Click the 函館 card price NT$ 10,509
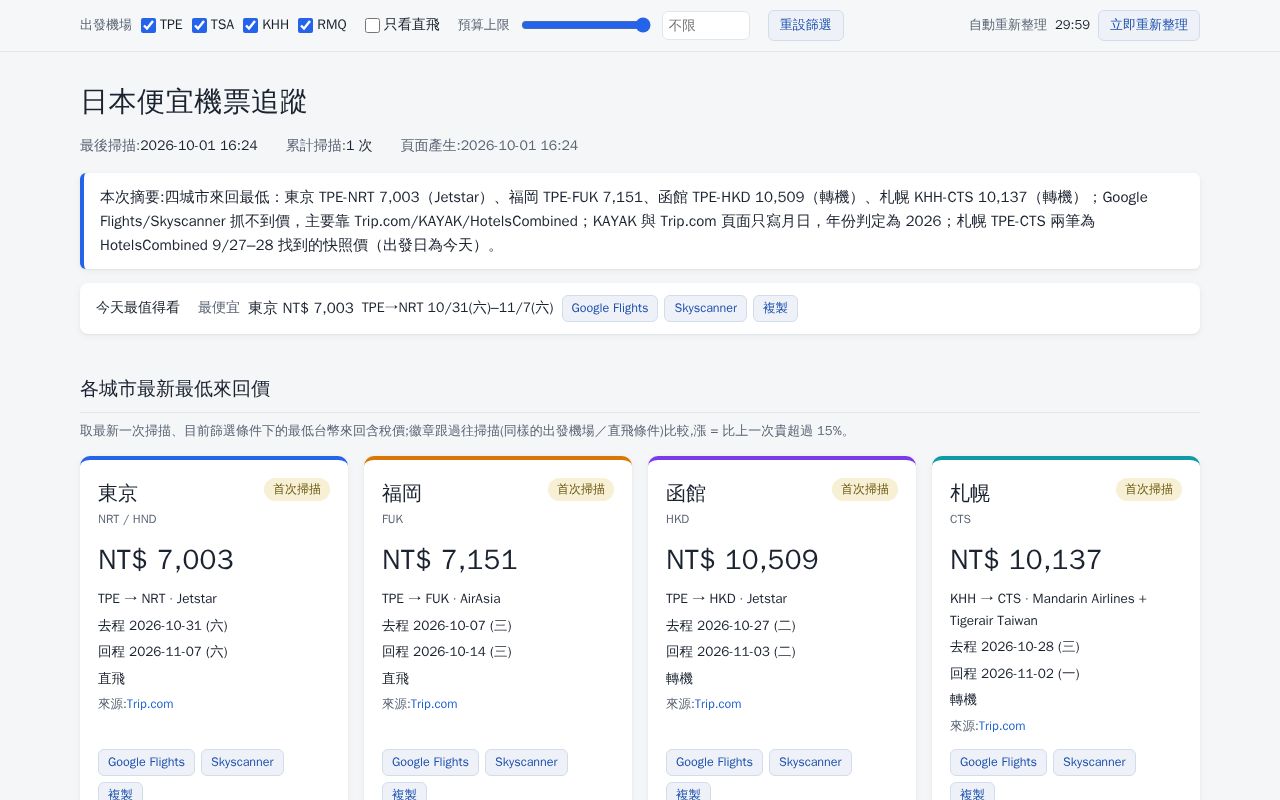 tap(742, 560)
